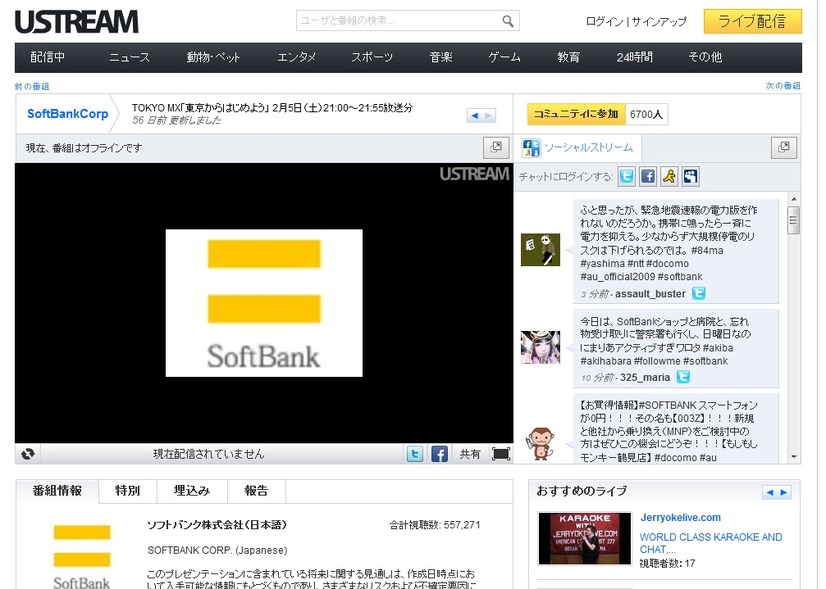Click the 6700人 community member count
This screenshot has height=589, width=826.
click(646, 114)
